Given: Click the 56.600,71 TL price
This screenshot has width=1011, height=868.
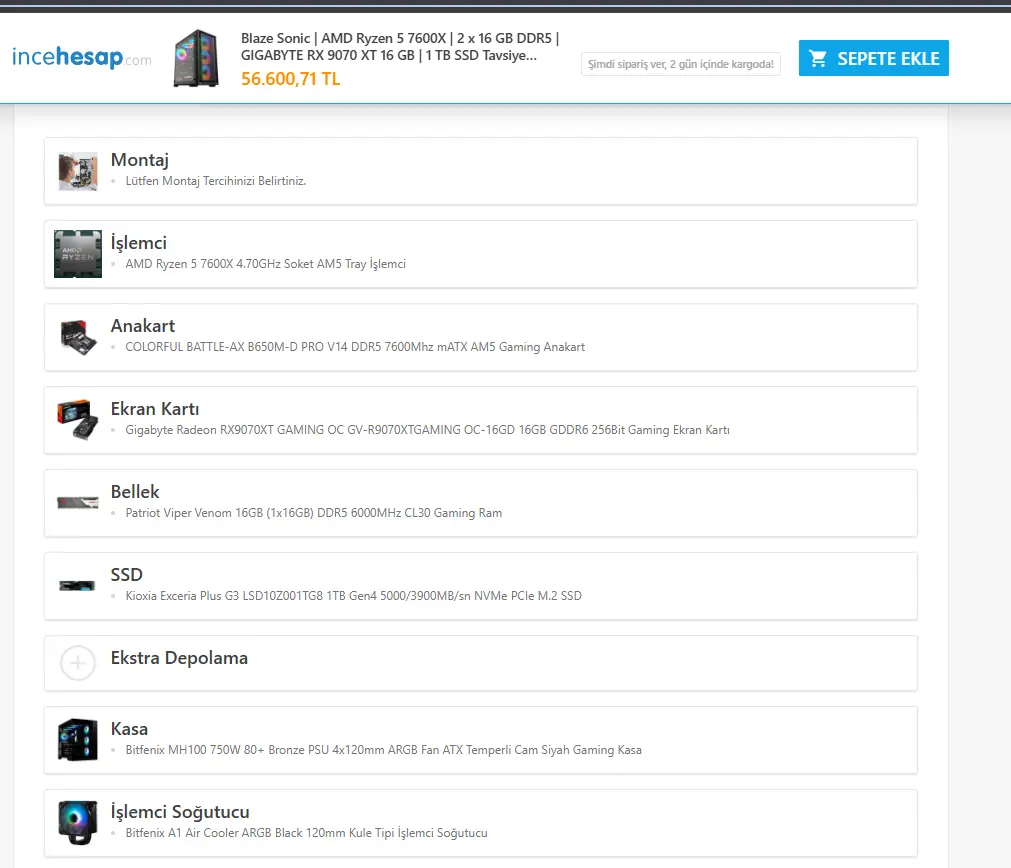Looking at the screenshot, I should tap(290, 79).
